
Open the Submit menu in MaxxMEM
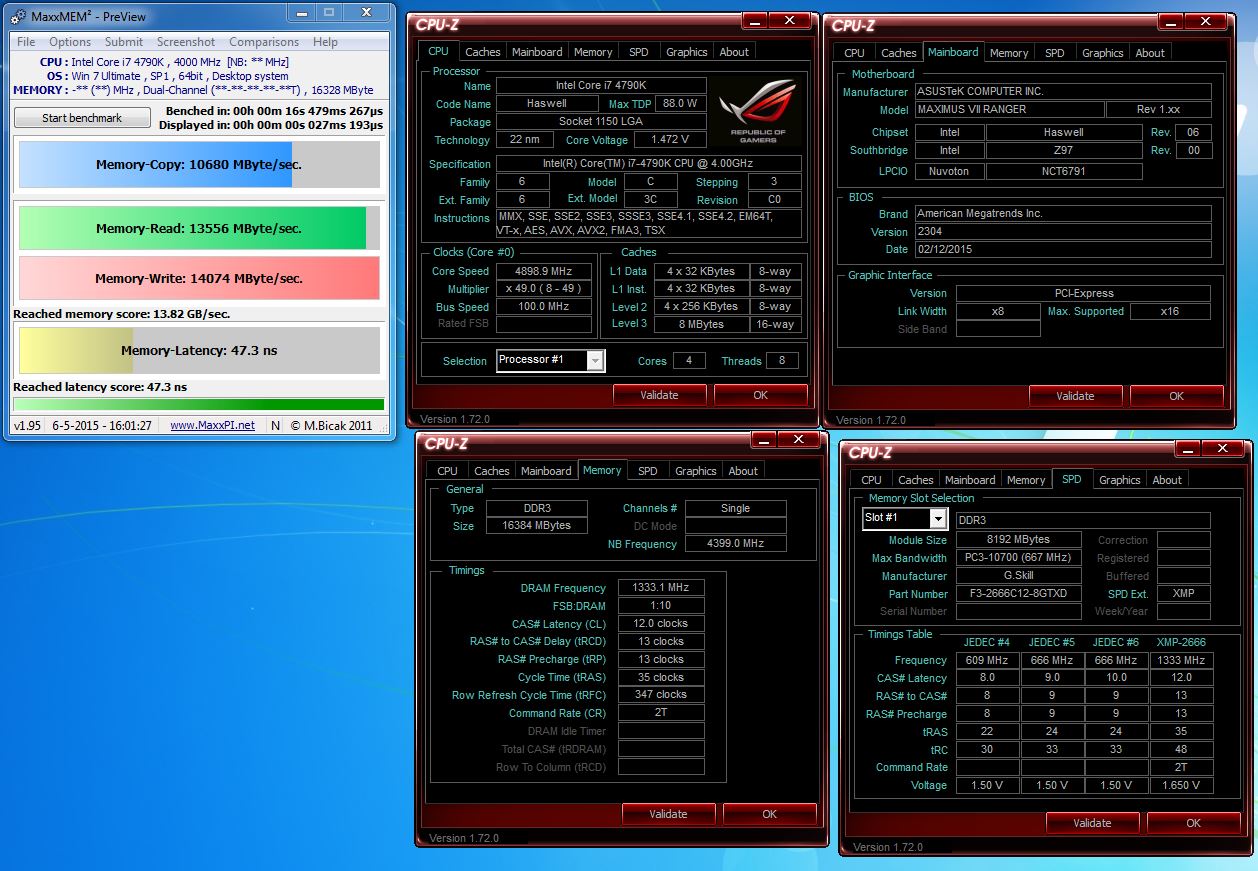[x=124, y=42]
